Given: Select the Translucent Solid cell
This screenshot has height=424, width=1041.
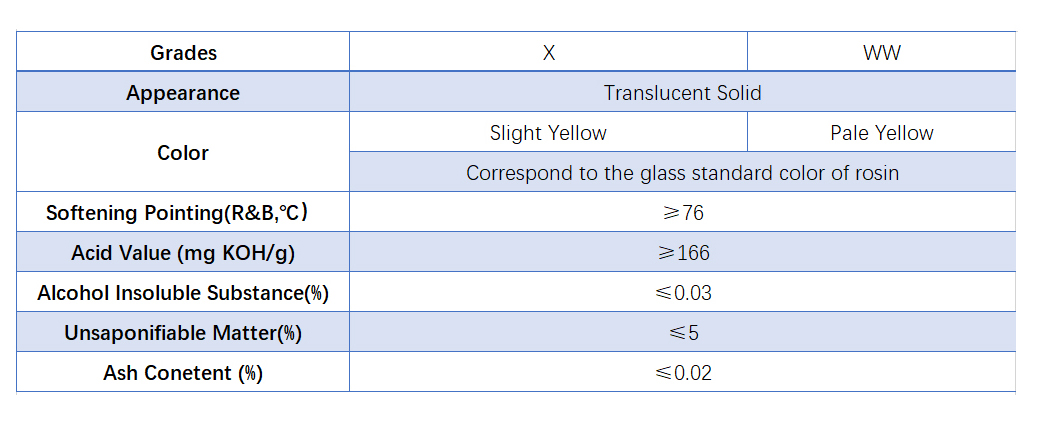Looking at the screenshot, I should [682, 92].
